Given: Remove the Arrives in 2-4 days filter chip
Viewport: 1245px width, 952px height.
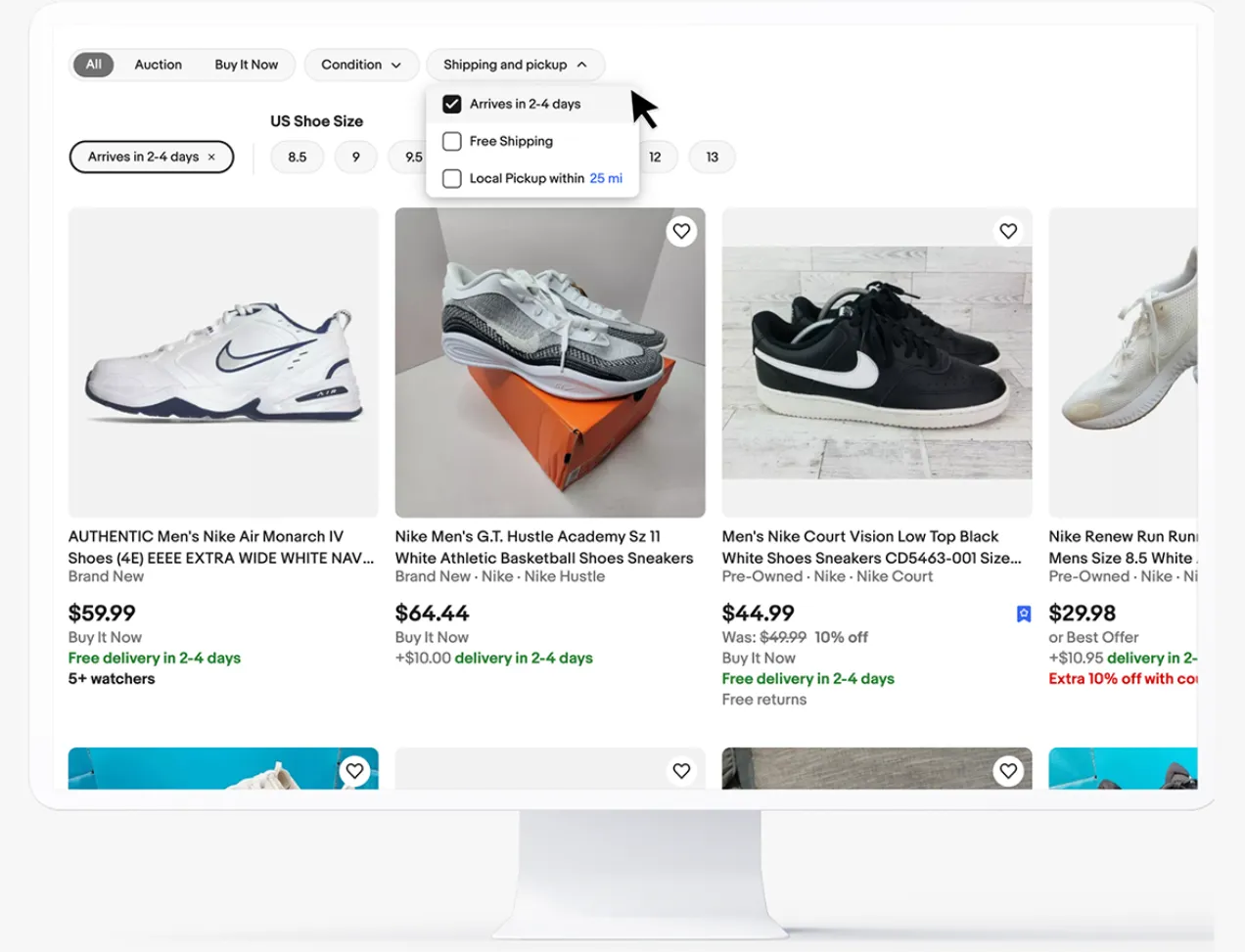Looking at the screenshot, I should pos(211,157).
